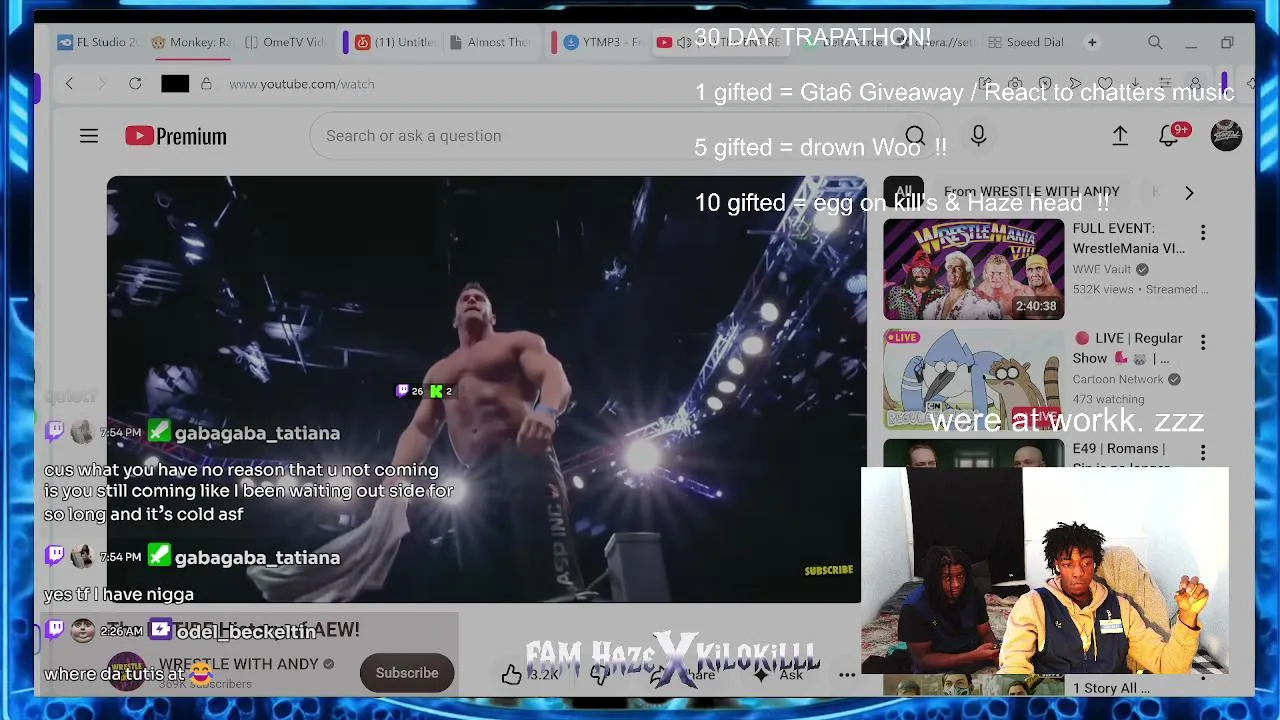1280x720 pixels.
Task: Open the WrestleMania VIII thumbnail
Action: click(x=974, y=269)
